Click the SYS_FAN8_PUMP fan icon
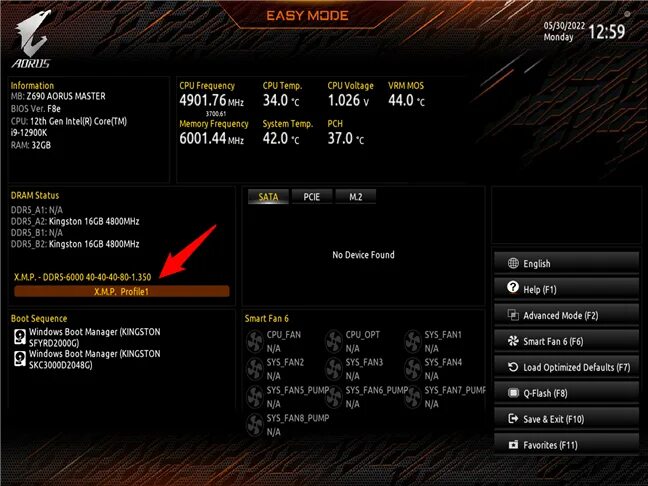The image size is (648, 486). [255, 424]
